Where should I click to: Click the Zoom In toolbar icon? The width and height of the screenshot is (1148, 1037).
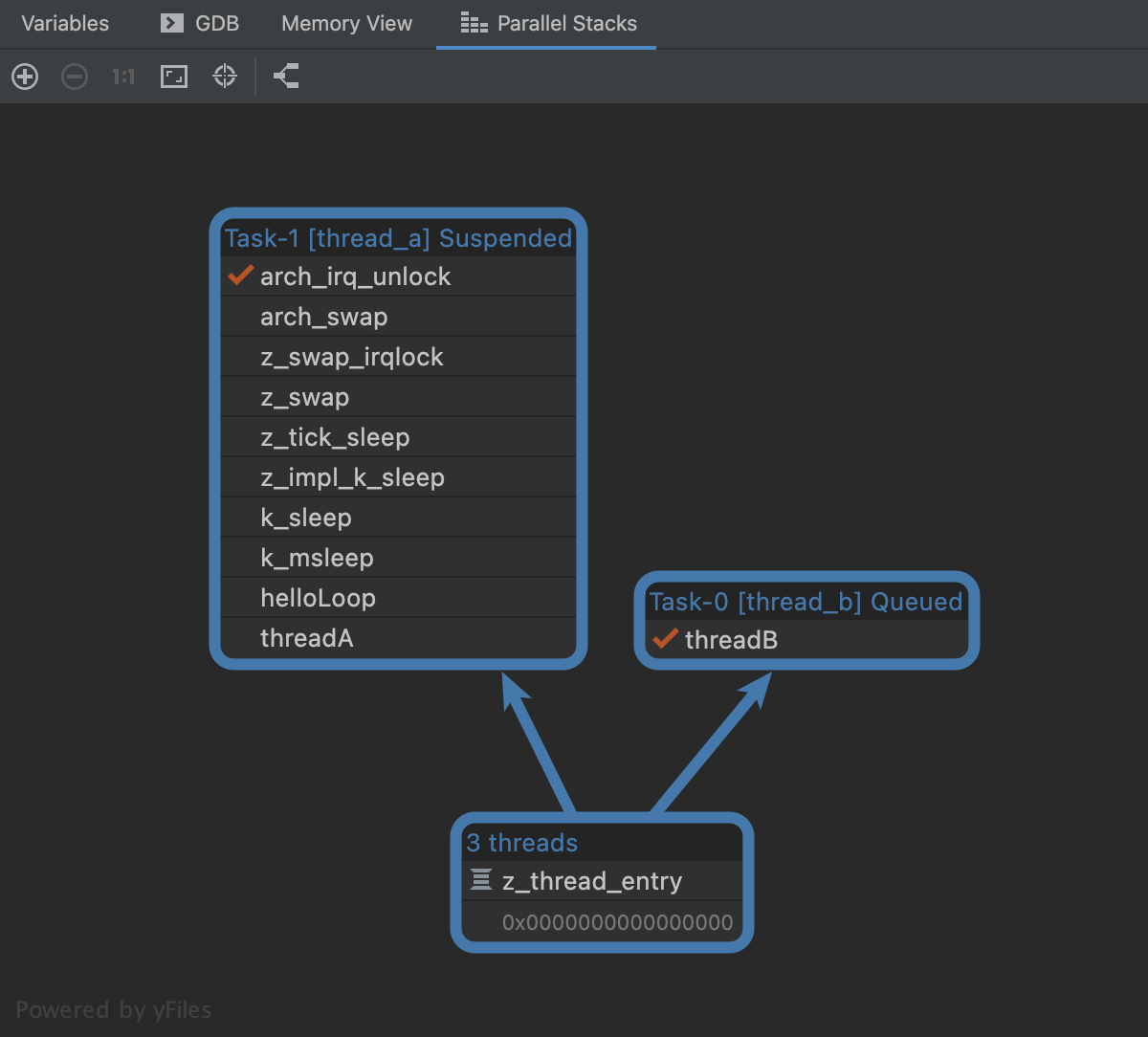(25, 77)
